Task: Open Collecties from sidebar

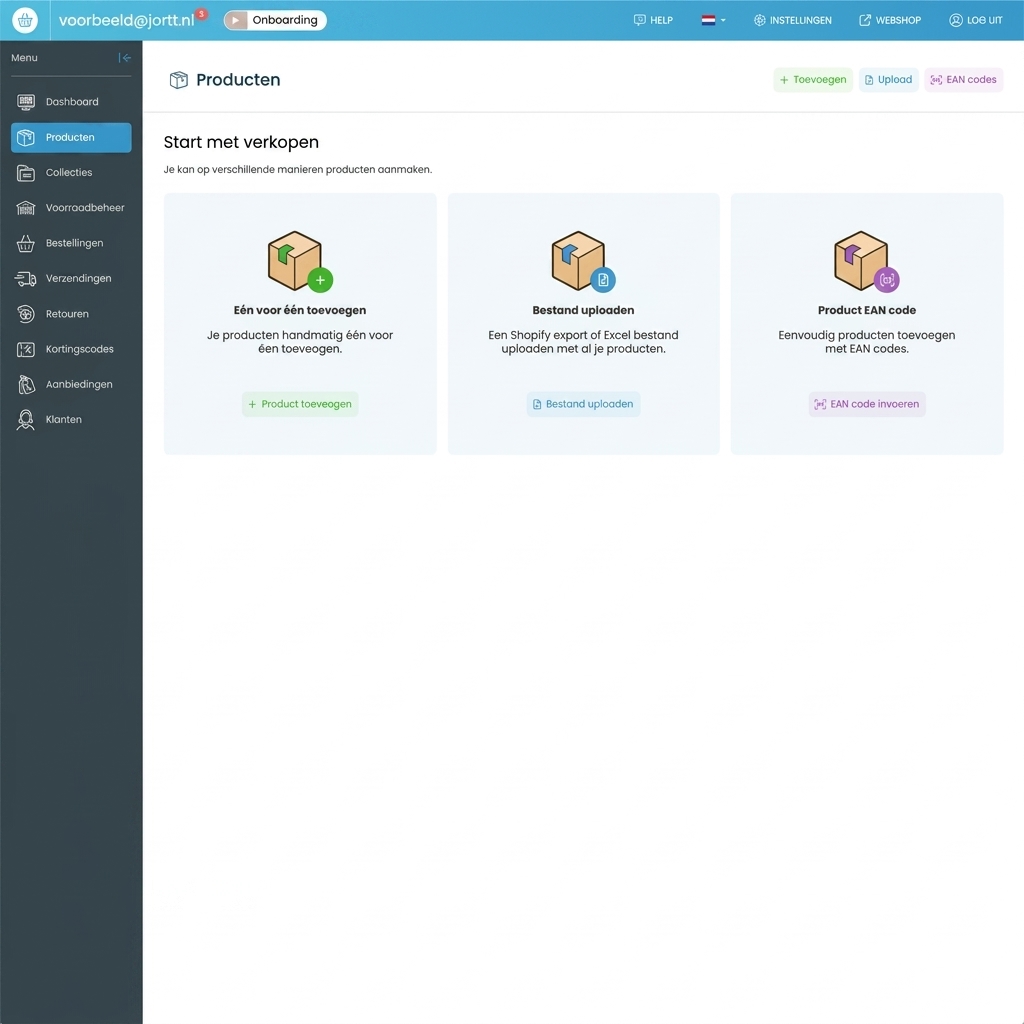Action: click(x=71, y=172)
